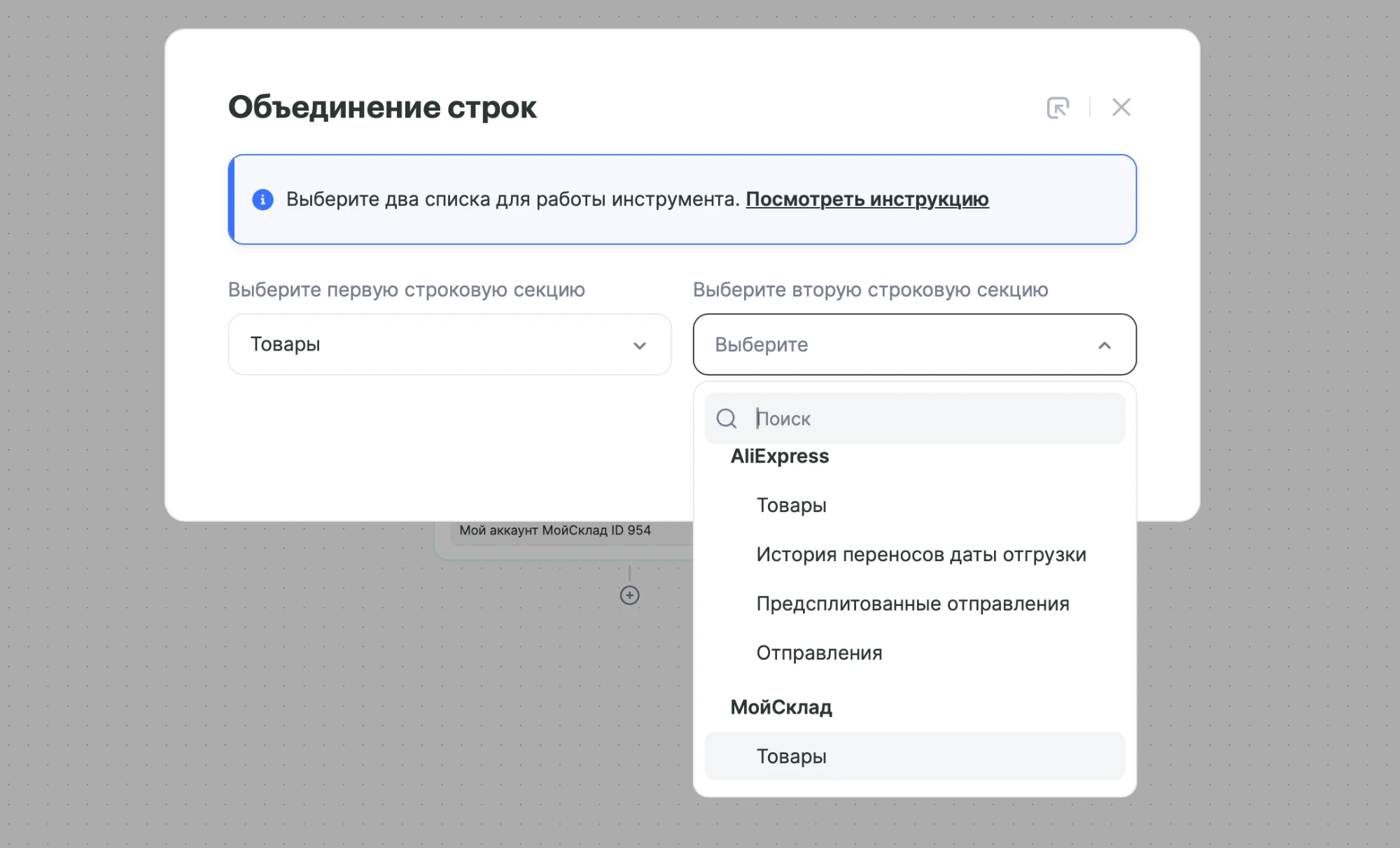The image size is (1400, 848).
Task: Select История переносов даты отгрузки
Action: pos(914,555)
